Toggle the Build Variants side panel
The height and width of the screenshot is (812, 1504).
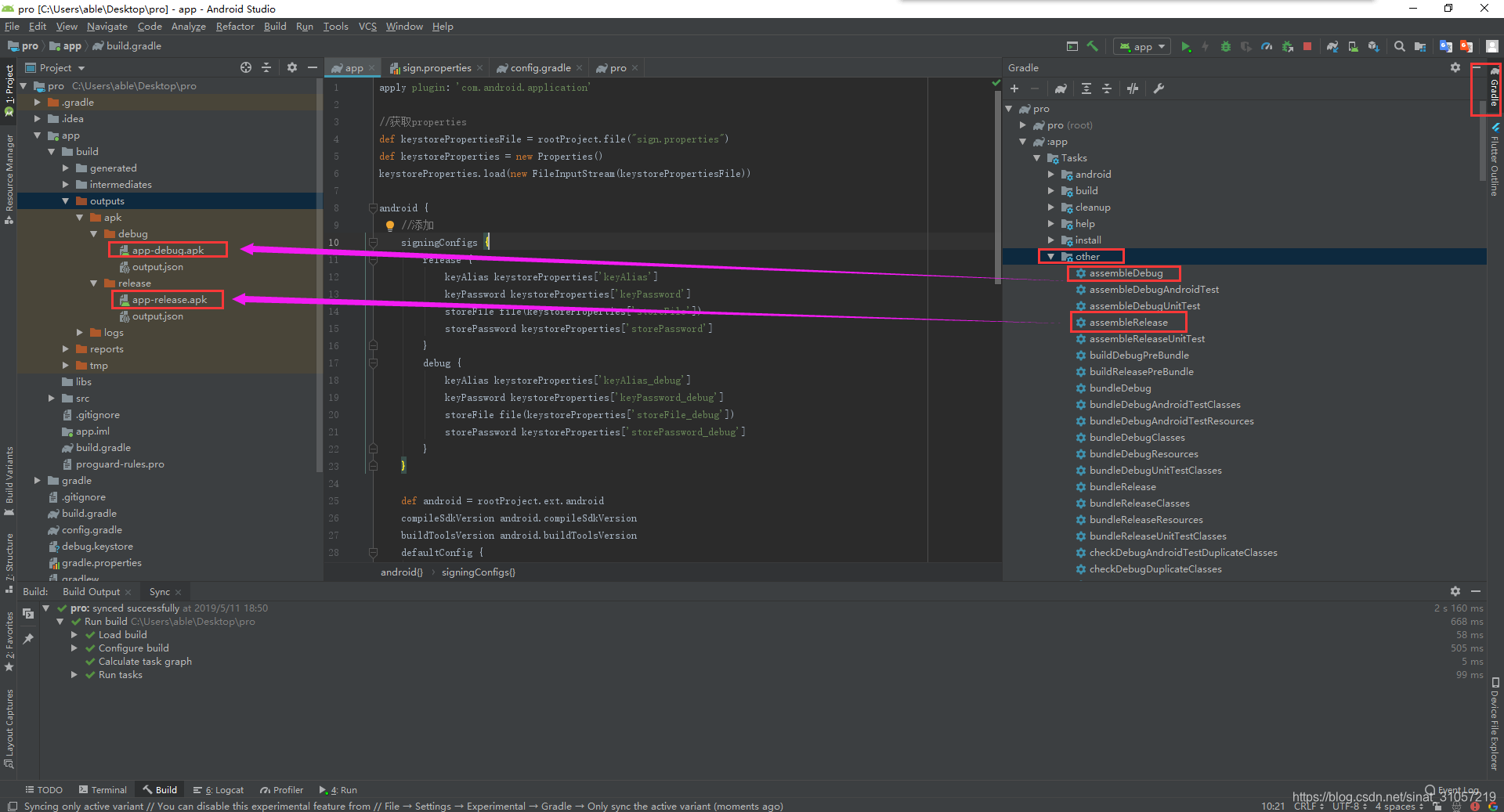point(9,481)
